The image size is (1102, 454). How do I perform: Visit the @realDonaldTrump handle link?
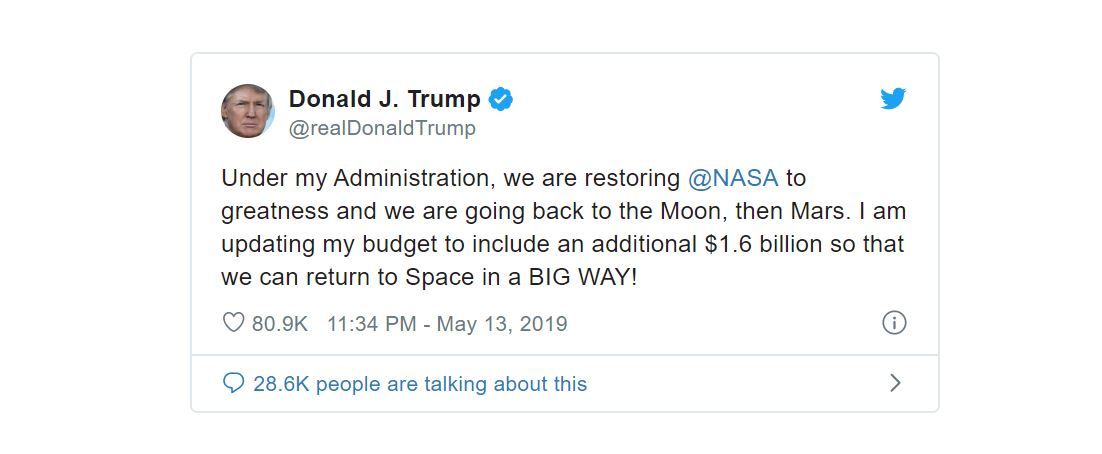pos(382,129)
